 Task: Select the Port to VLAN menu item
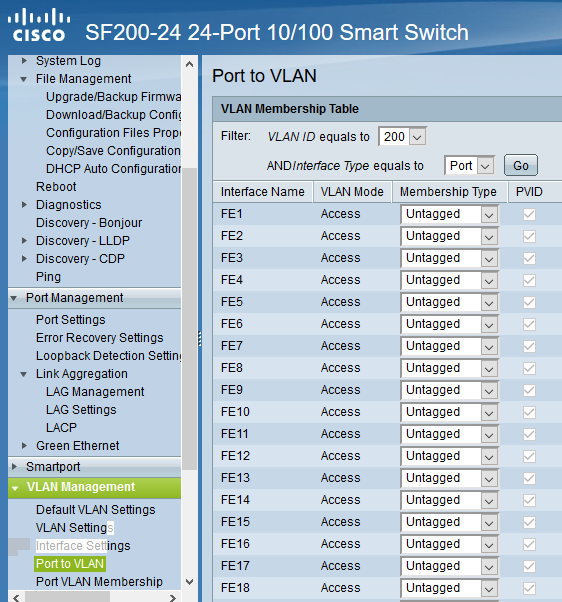70,564
